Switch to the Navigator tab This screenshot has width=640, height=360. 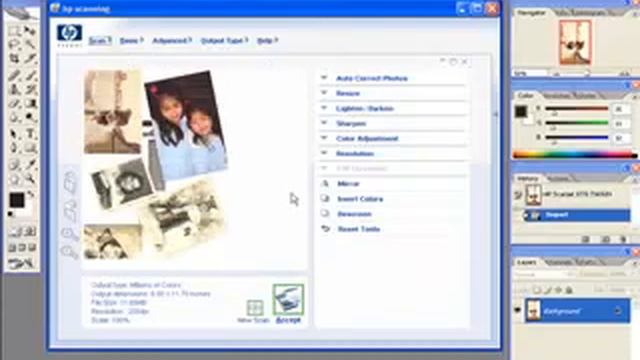[x=531, y=13]
